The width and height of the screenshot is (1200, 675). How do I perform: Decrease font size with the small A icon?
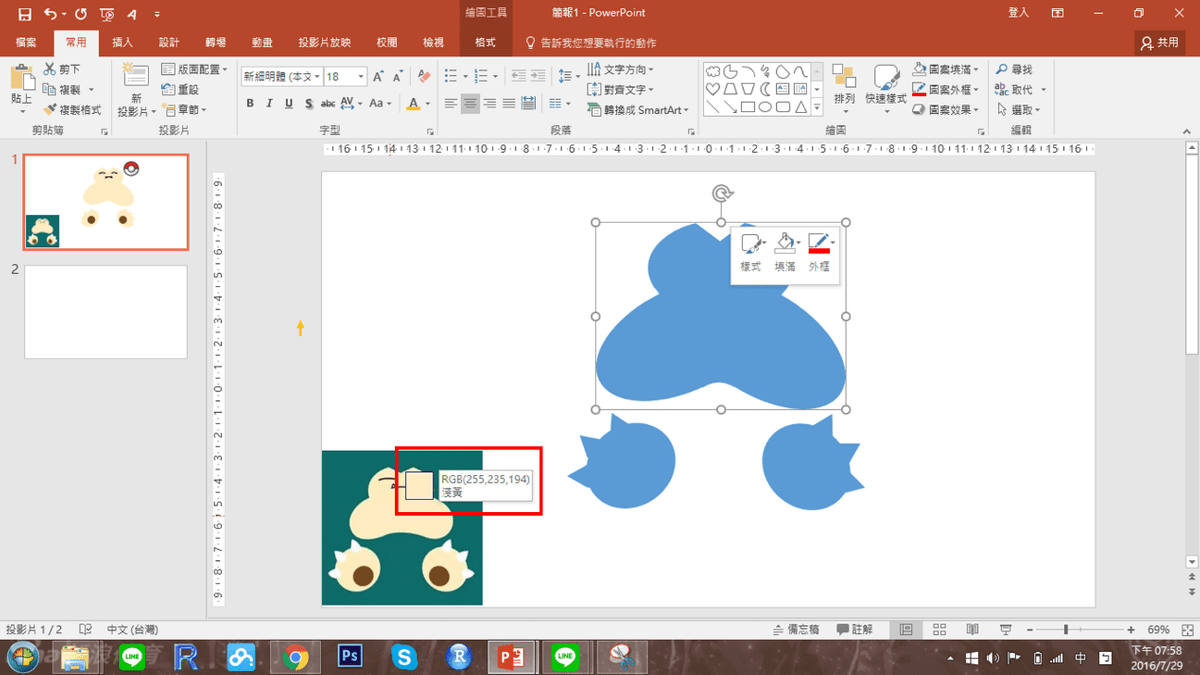[397, 76]
